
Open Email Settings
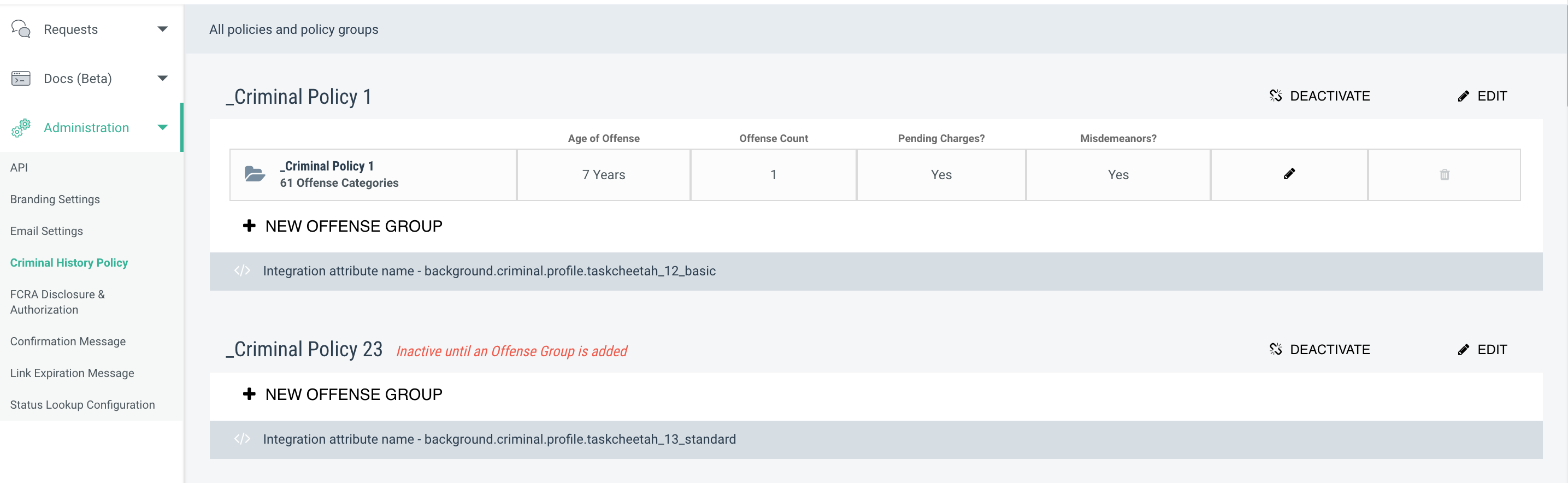(x=46, y=231)
